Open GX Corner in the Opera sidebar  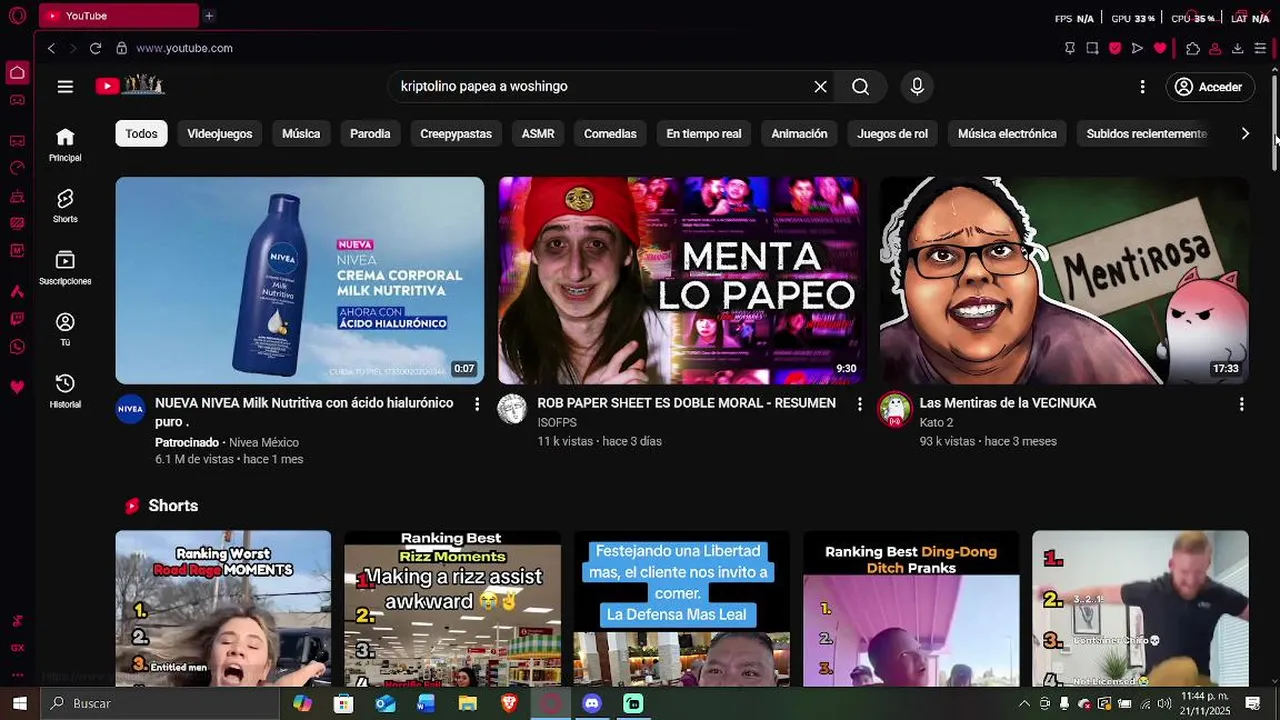point(17,99)
